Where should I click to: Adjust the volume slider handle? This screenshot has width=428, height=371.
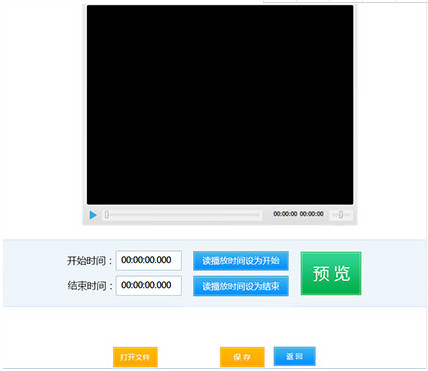point(341,215)
